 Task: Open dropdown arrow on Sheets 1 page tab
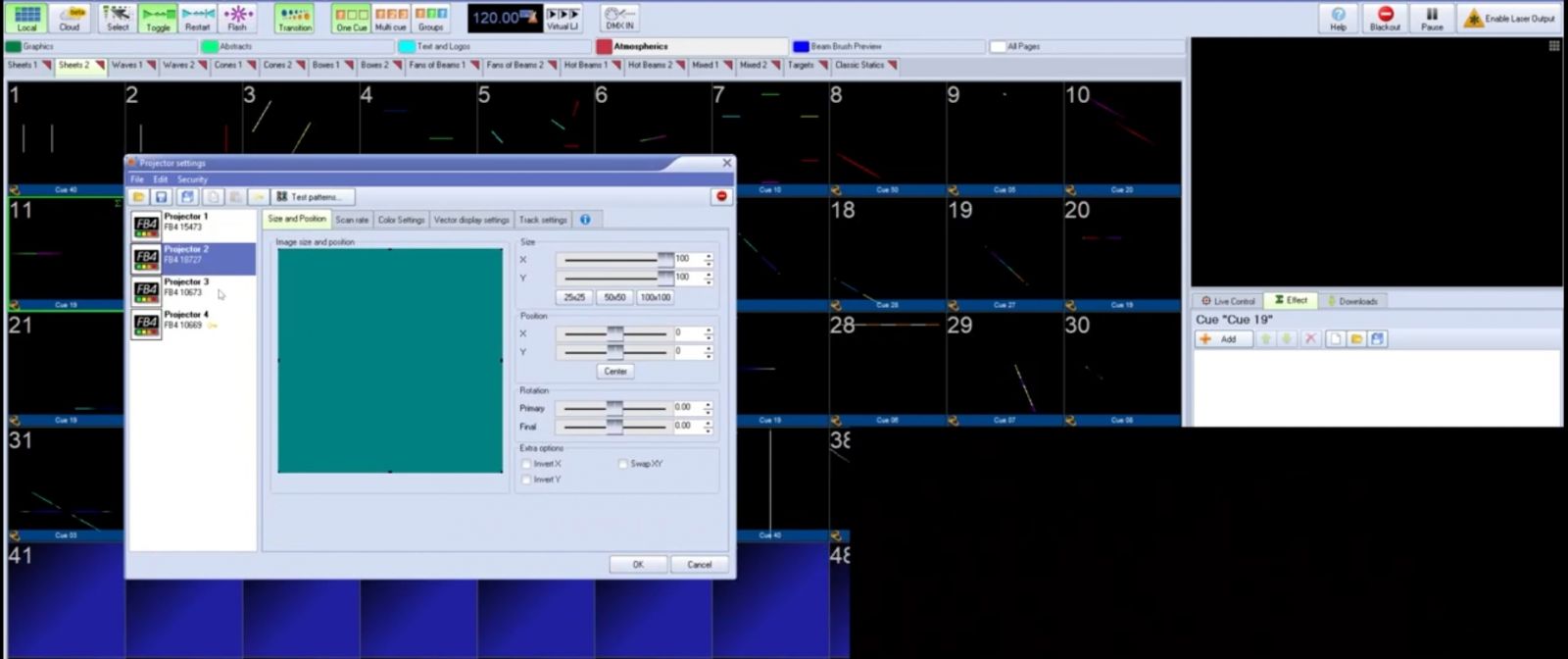pyautogui.click(x=46, y=66)
